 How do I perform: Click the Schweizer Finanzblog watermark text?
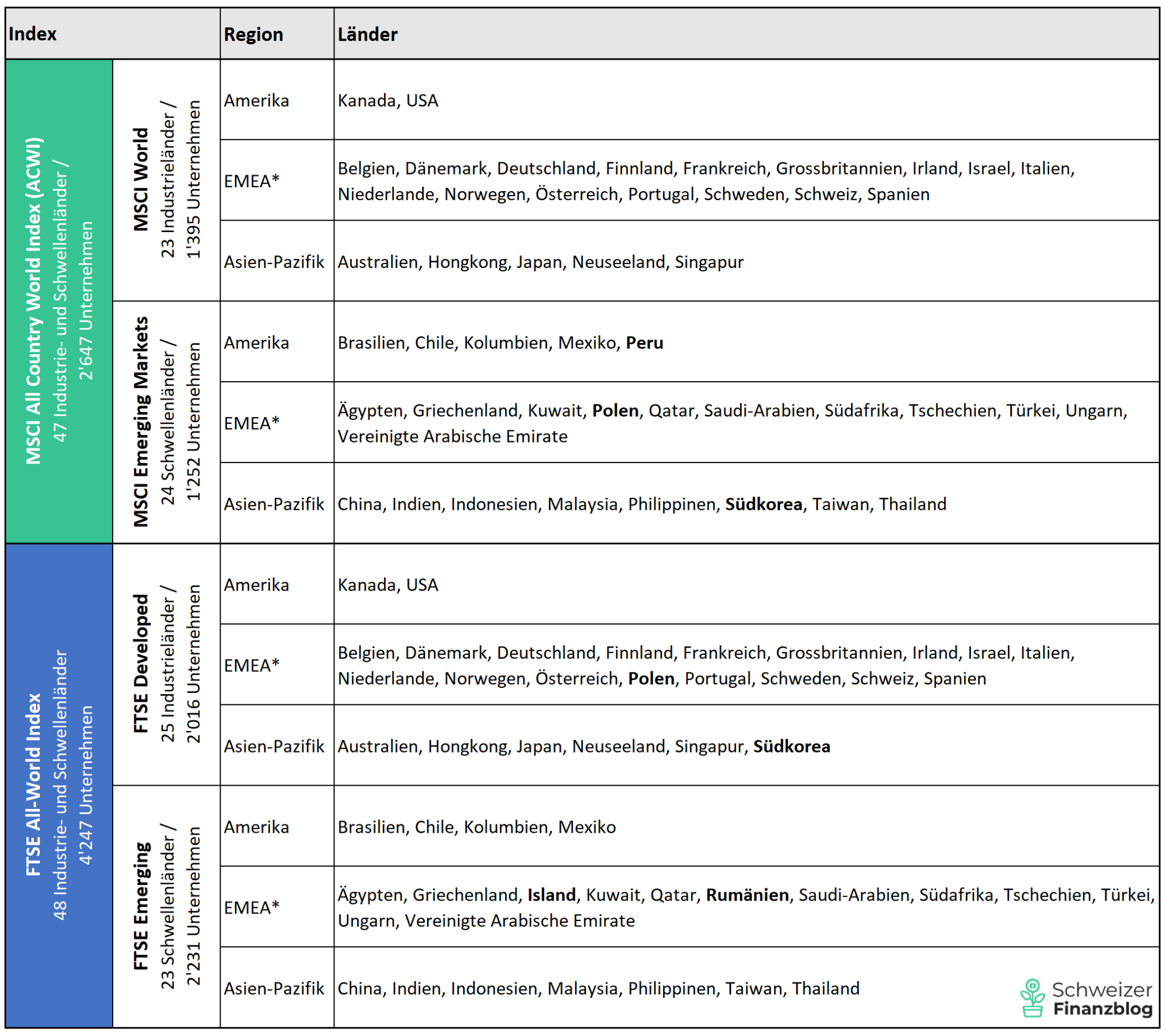(x=1101, y=999)
